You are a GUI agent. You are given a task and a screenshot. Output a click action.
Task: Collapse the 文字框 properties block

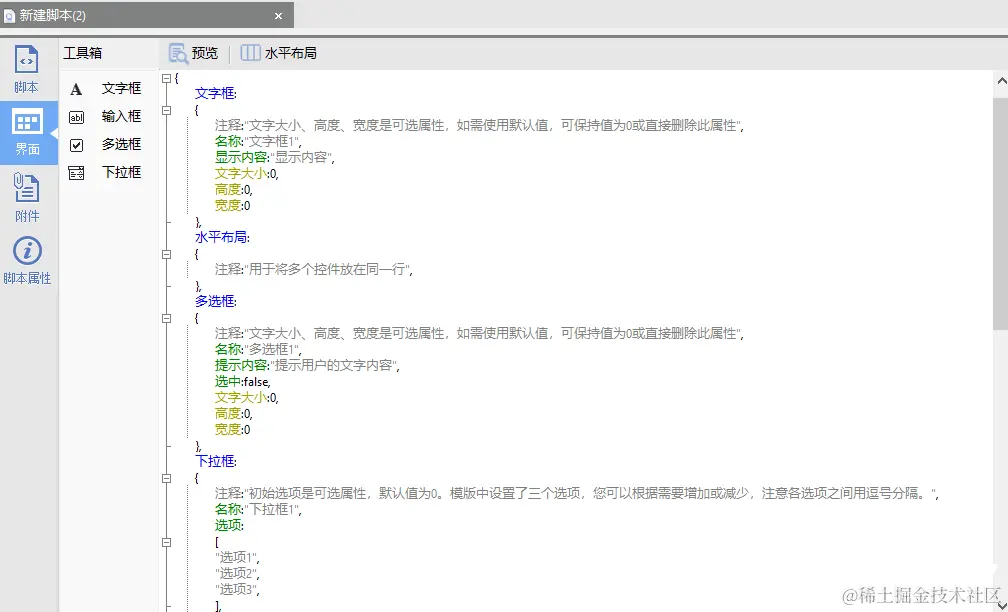pyautogui.click(x=166, y=109)
